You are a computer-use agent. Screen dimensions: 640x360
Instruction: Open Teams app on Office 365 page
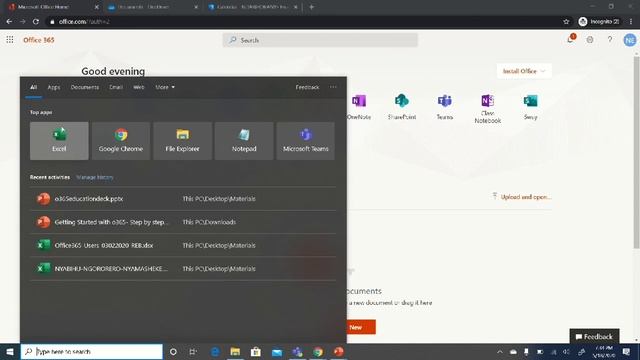(x=444, y=107)
